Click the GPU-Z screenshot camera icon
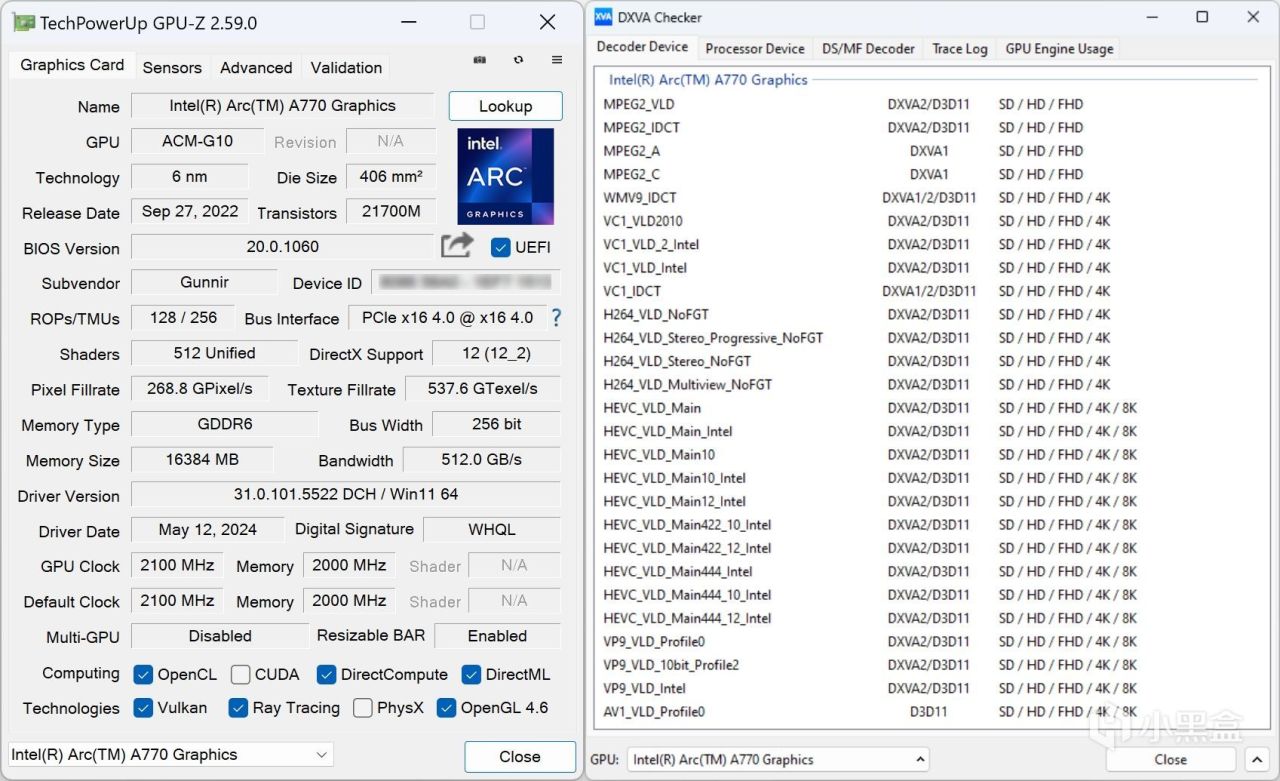Screen dimensions: 1280x781 [x=480, y=60]
